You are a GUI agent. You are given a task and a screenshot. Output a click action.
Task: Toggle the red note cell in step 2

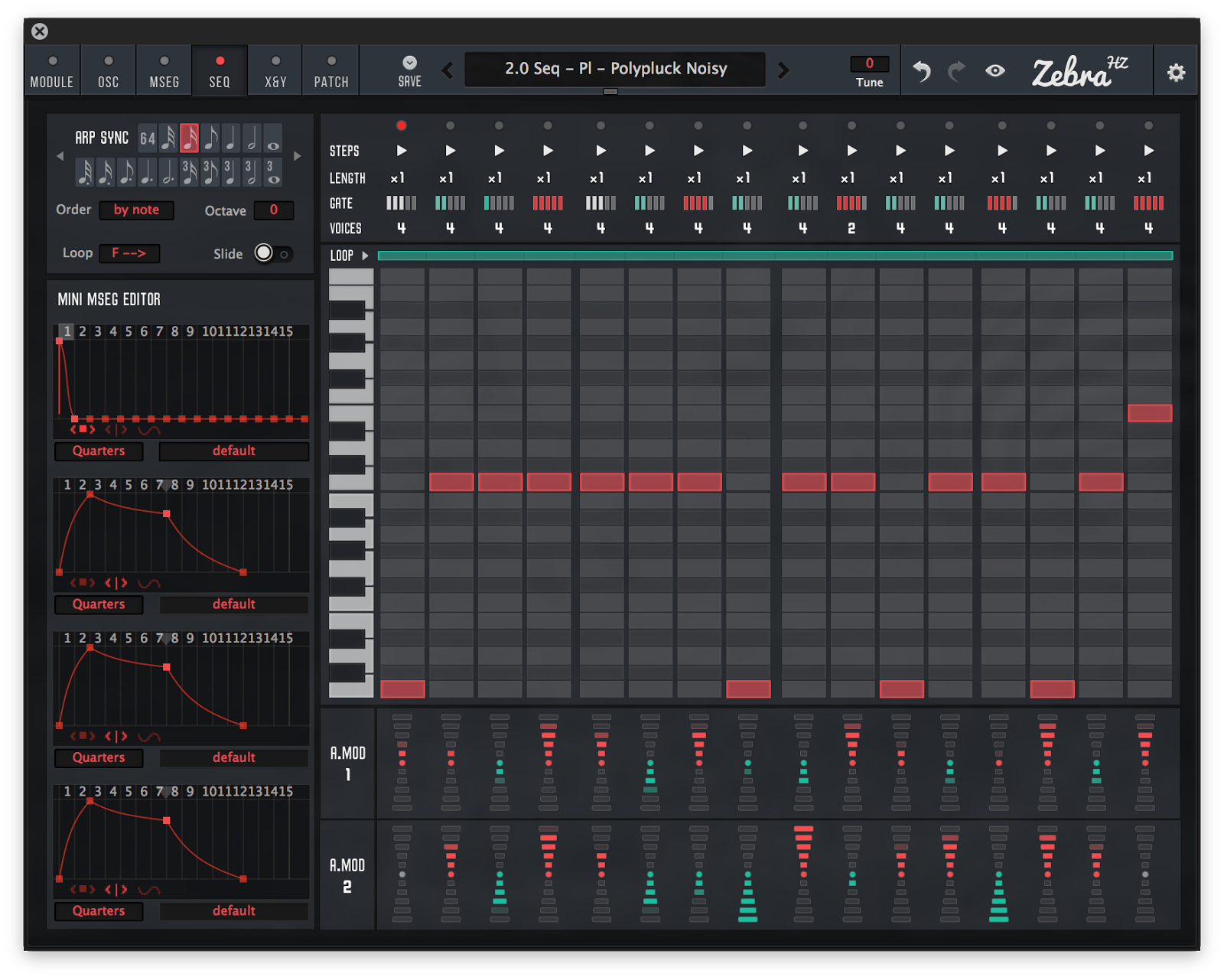pos(451,482)
